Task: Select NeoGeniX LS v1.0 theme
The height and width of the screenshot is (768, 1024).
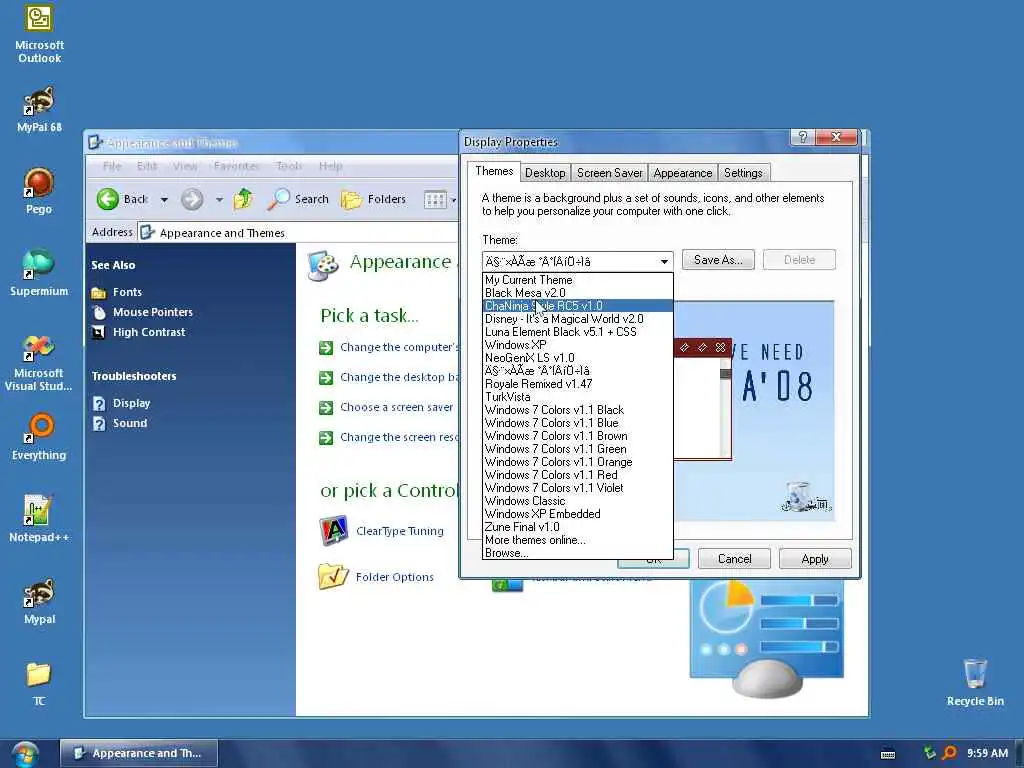Action: [577, 358]
